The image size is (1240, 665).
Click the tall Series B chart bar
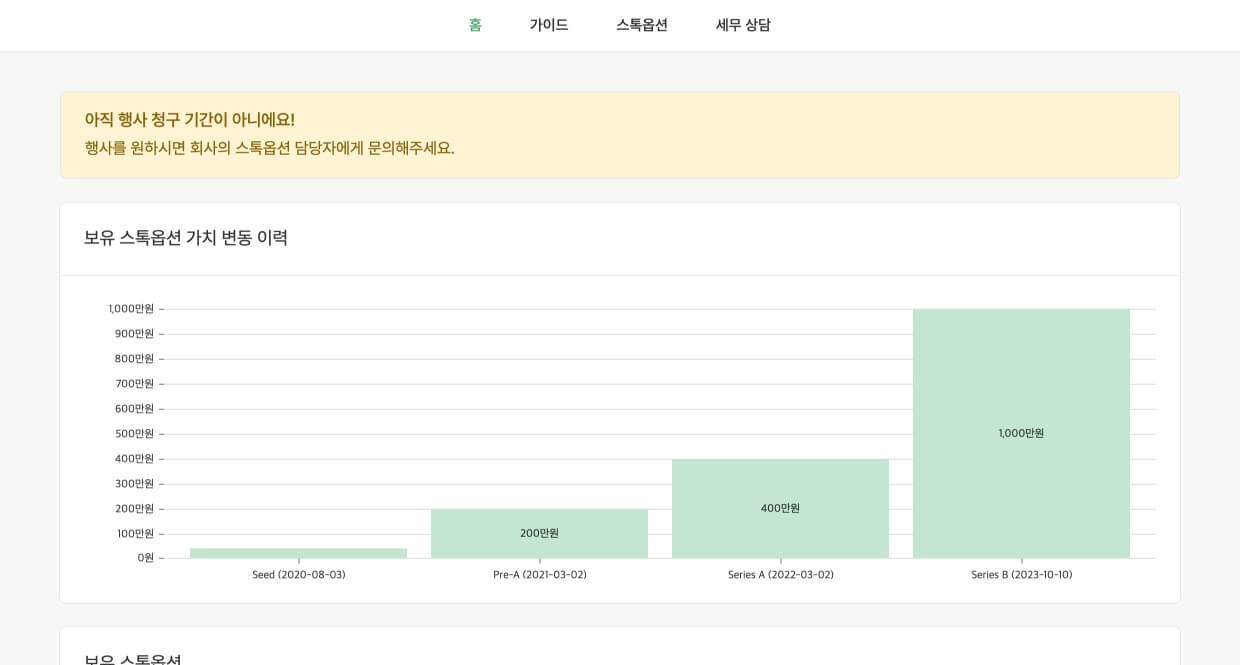1021,433
